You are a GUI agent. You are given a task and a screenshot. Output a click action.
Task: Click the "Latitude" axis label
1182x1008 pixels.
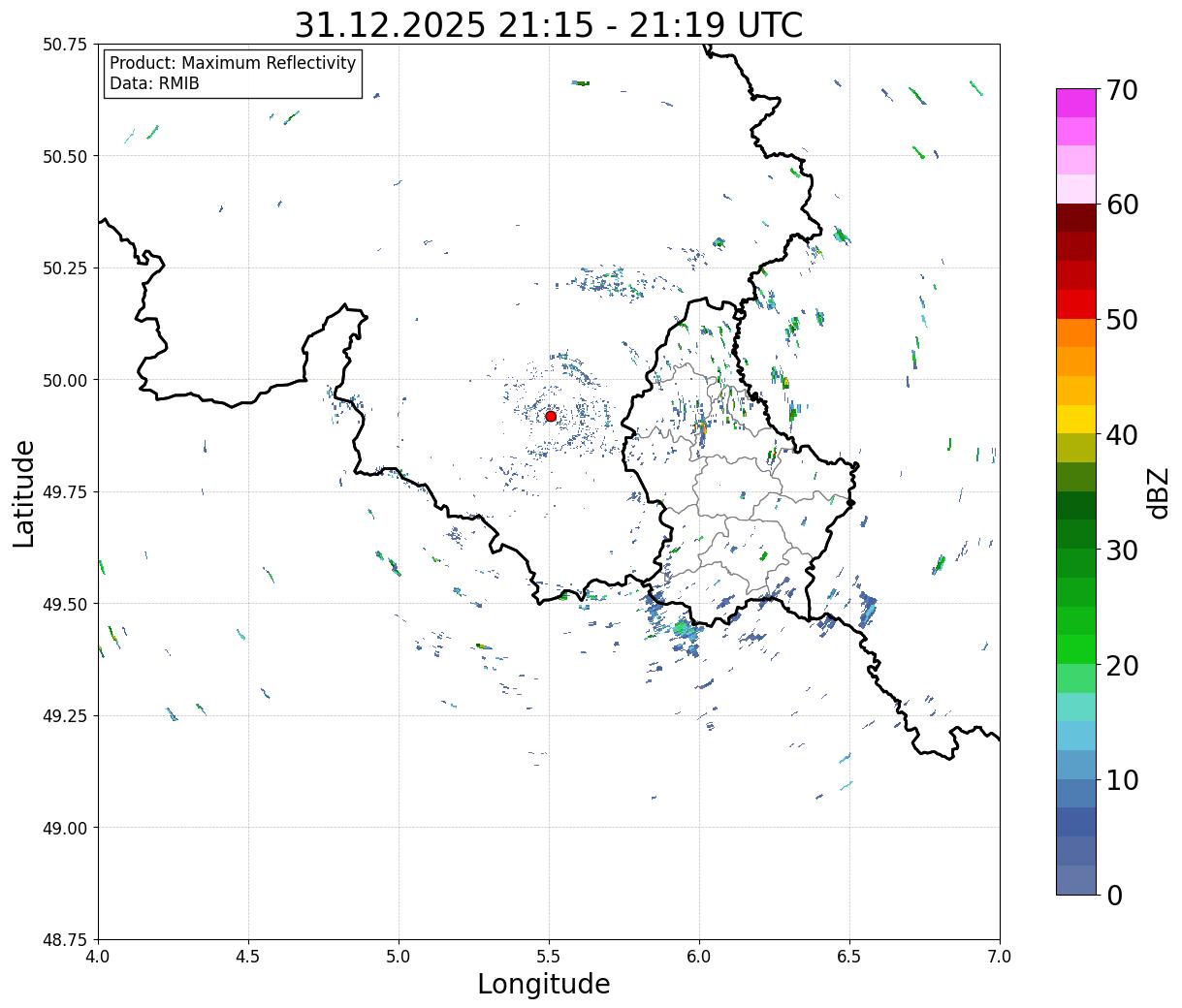[24, 492]
